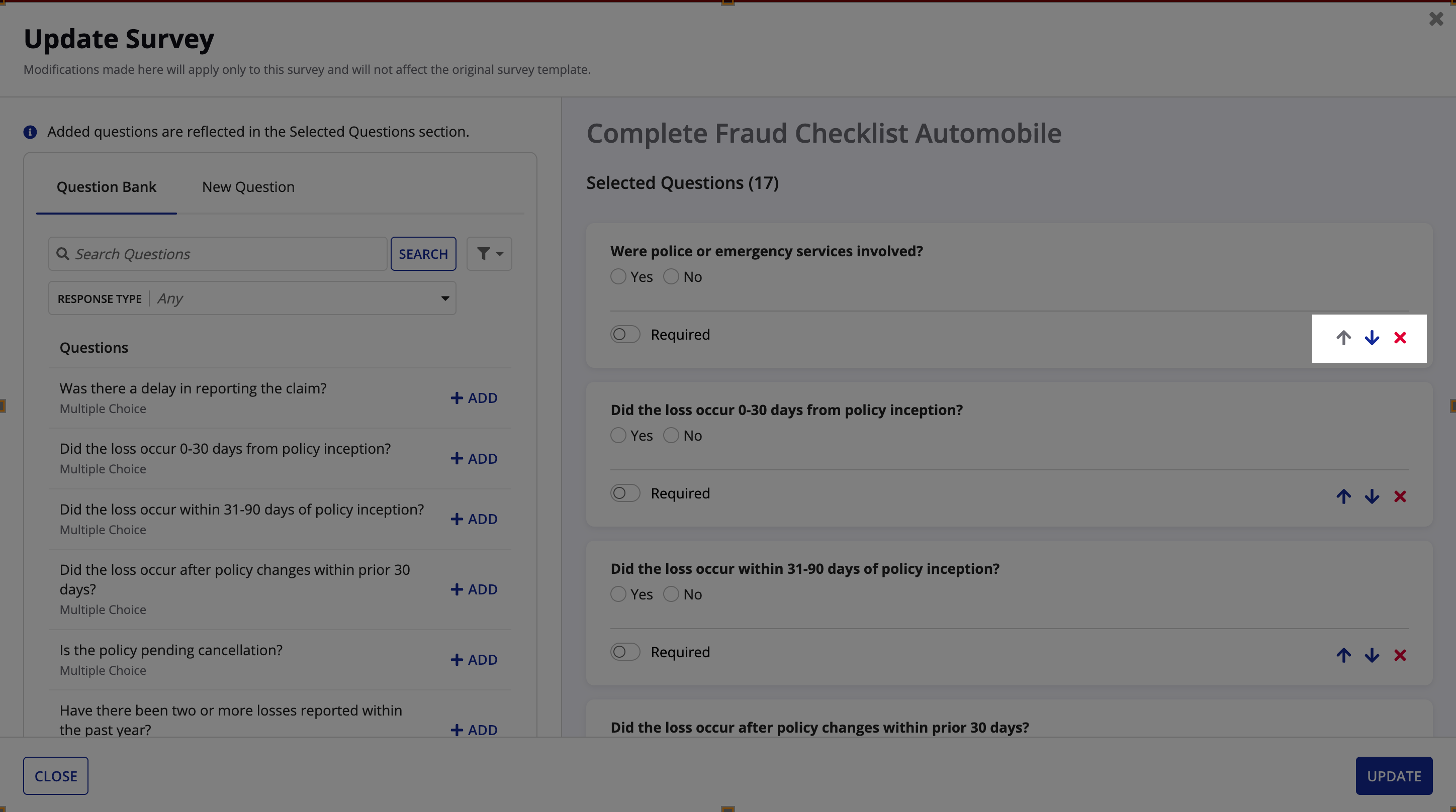Viewport: 1456px width, 812px height.
Task: Click 'Did the loss occur after policy changes' selected question
Action: click(x=820, y=727)
